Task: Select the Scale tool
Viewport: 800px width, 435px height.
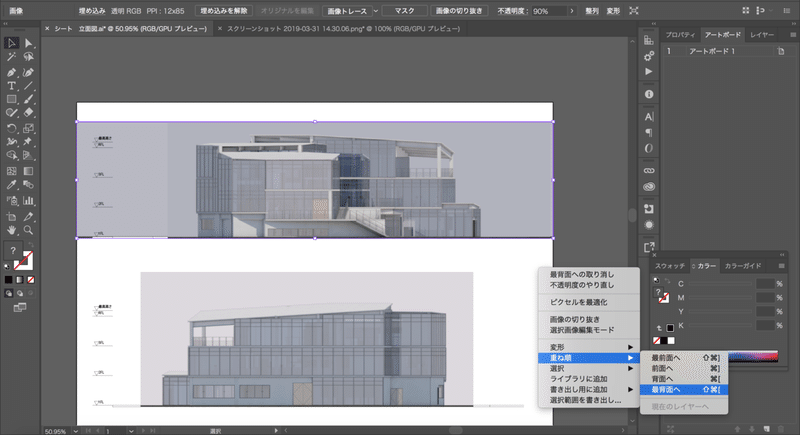Action: 29,128
